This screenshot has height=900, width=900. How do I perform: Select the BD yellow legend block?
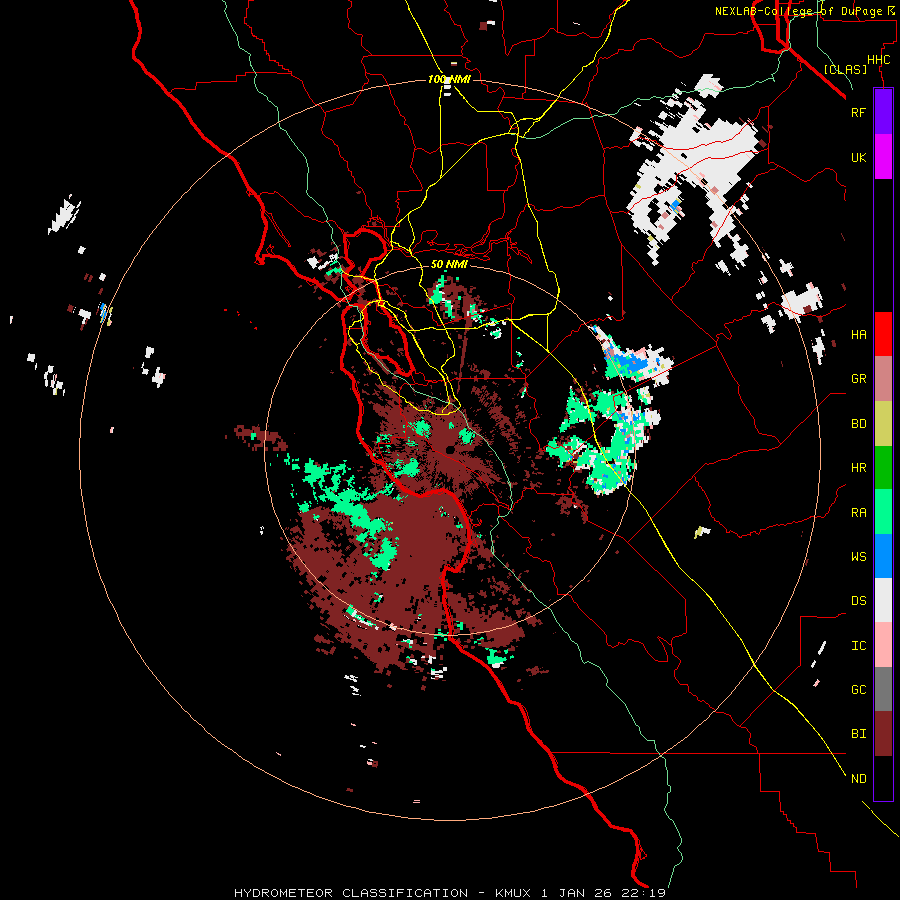tap(883, 424)
